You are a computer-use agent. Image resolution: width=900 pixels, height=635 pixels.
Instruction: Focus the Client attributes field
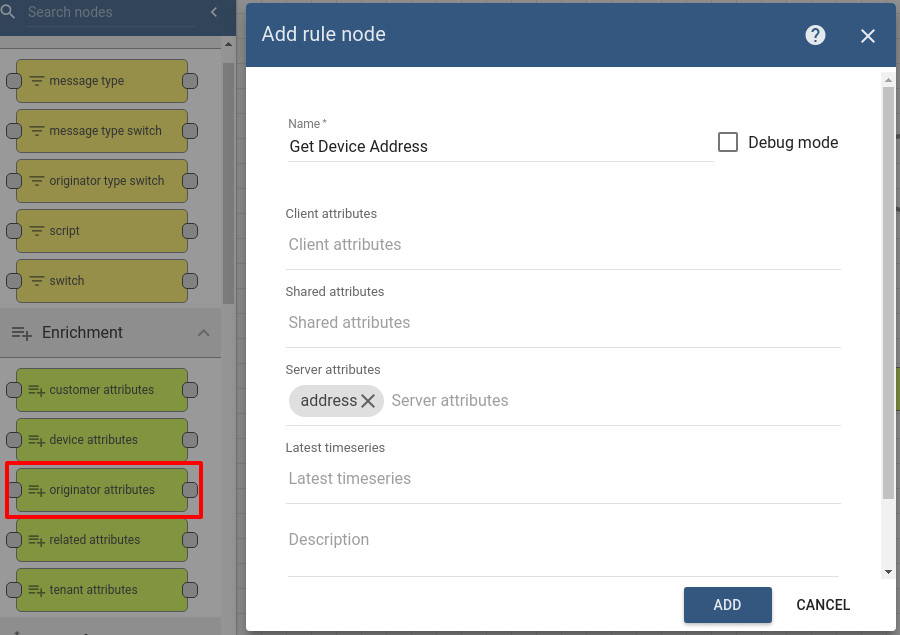tap(562, 245)
